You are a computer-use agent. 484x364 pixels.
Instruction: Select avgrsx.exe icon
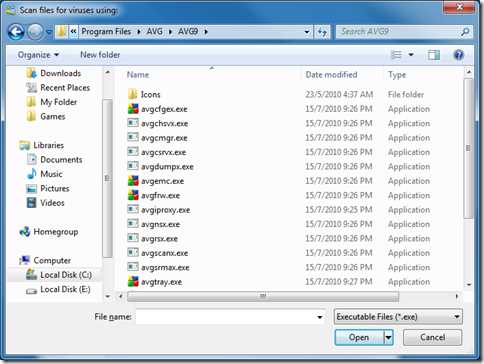click(x=133, y=238)
